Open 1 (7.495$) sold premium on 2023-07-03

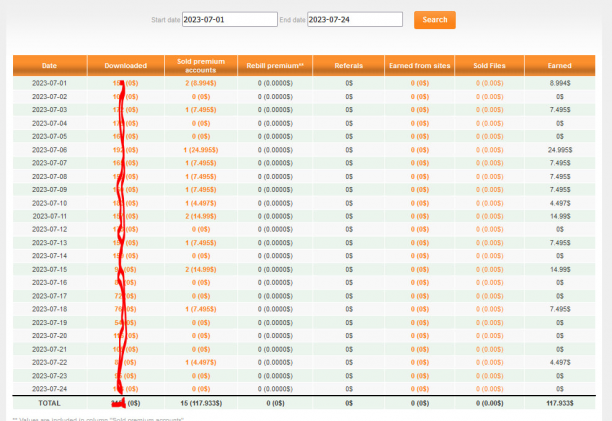pos(201,110)
